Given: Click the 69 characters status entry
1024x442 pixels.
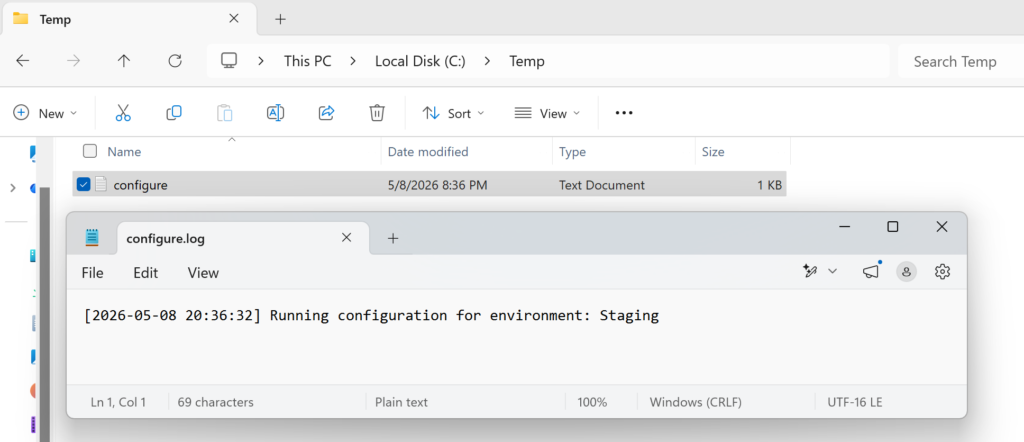Looking at the screenshot, I should [216, 402].
